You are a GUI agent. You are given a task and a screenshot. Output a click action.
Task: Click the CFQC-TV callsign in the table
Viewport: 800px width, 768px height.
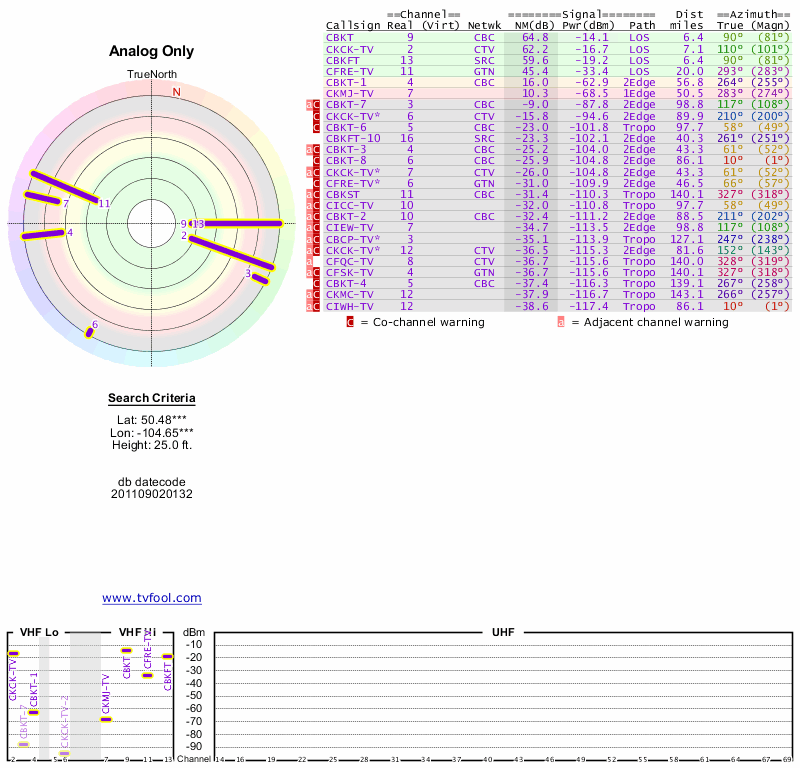[x=349, y=261]
